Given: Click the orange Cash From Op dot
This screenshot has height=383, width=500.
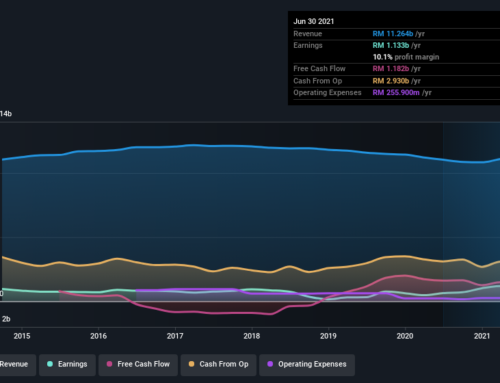Looking at the screenshot, I should pyautogui.click(x=191, y=364).
